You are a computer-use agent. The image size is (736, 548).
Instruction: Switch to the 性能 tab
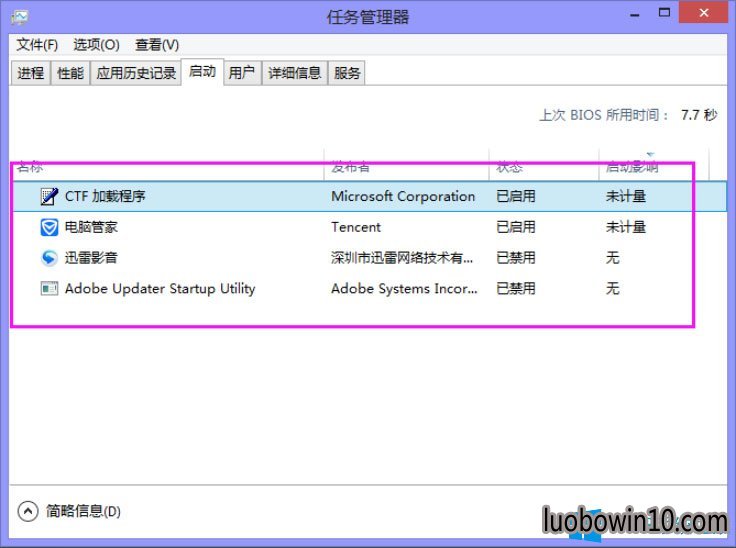tap(70, 73)
